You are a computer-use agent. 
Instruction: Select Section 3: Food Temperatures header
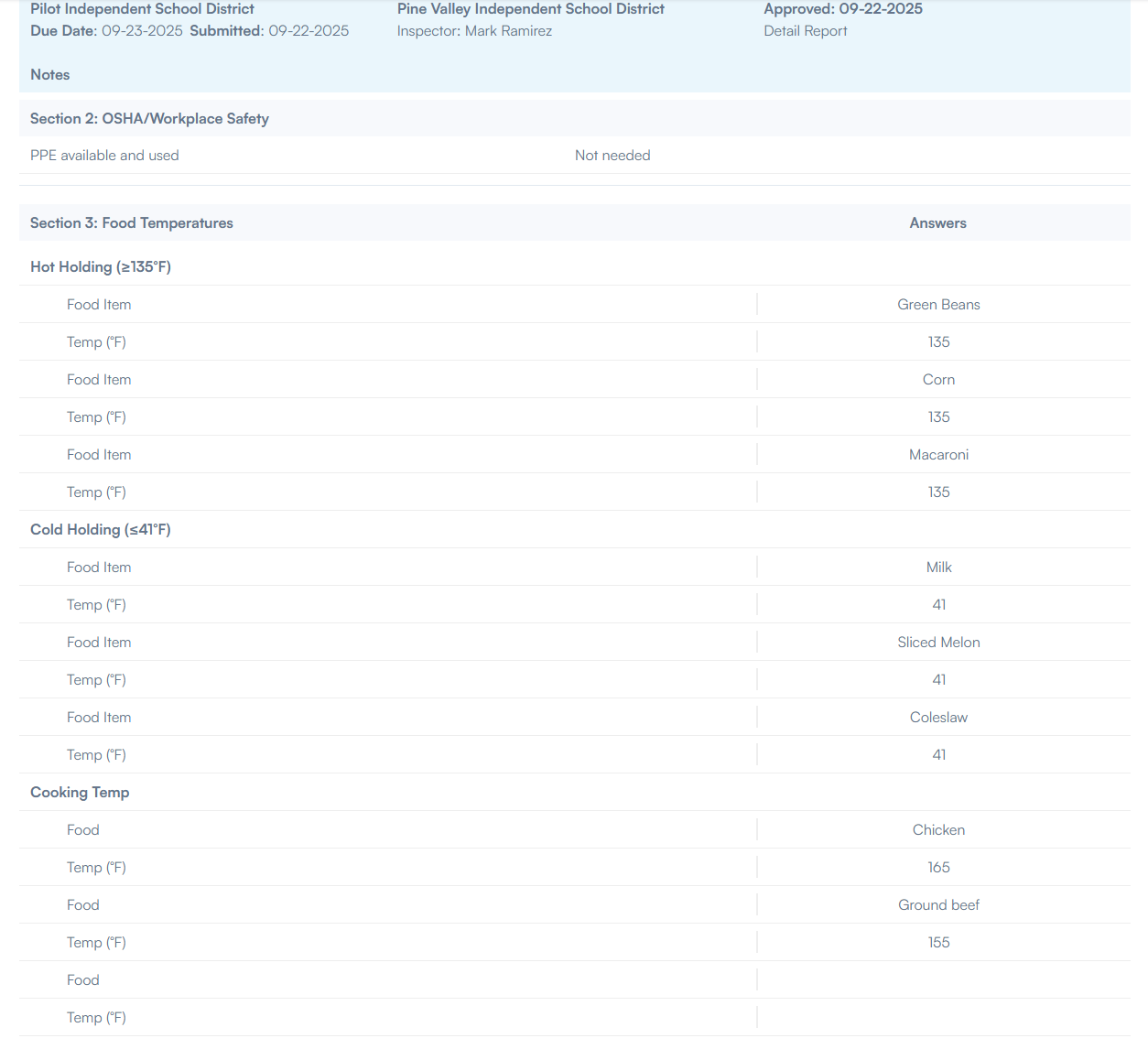(131, 223)
